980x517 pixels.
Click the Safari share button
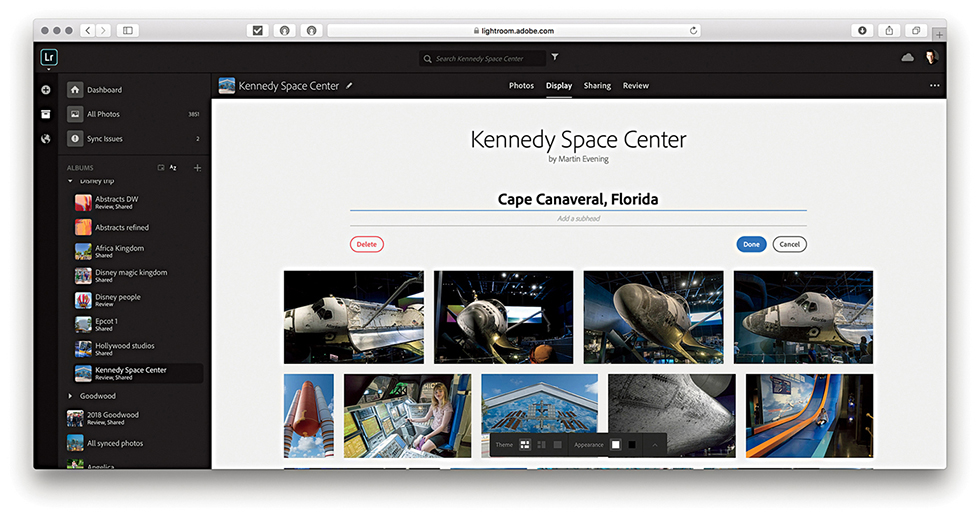coord(889,30)
